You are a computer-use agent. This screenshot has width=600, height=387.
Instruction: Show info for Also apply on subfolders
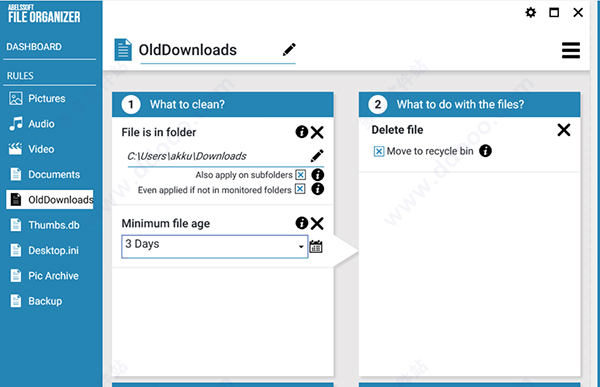point(318,175)
